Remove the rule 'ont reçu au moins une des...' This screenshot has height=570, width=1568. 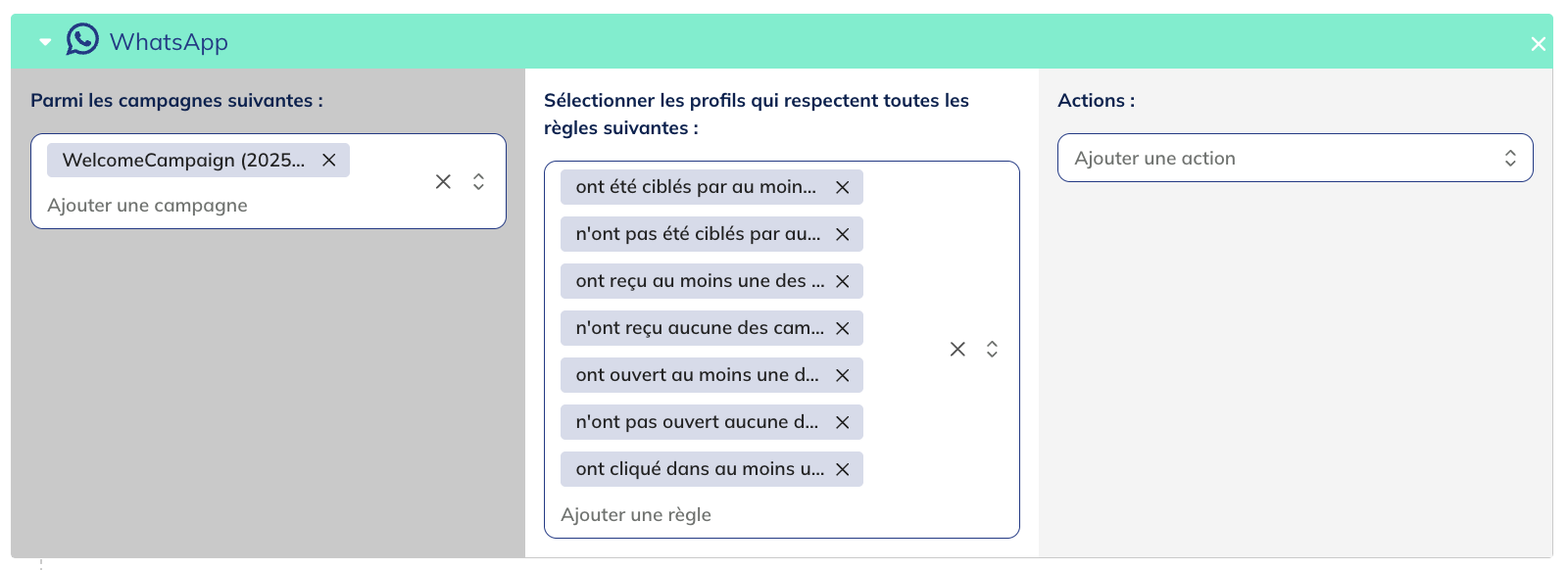(x=843, y=280)
